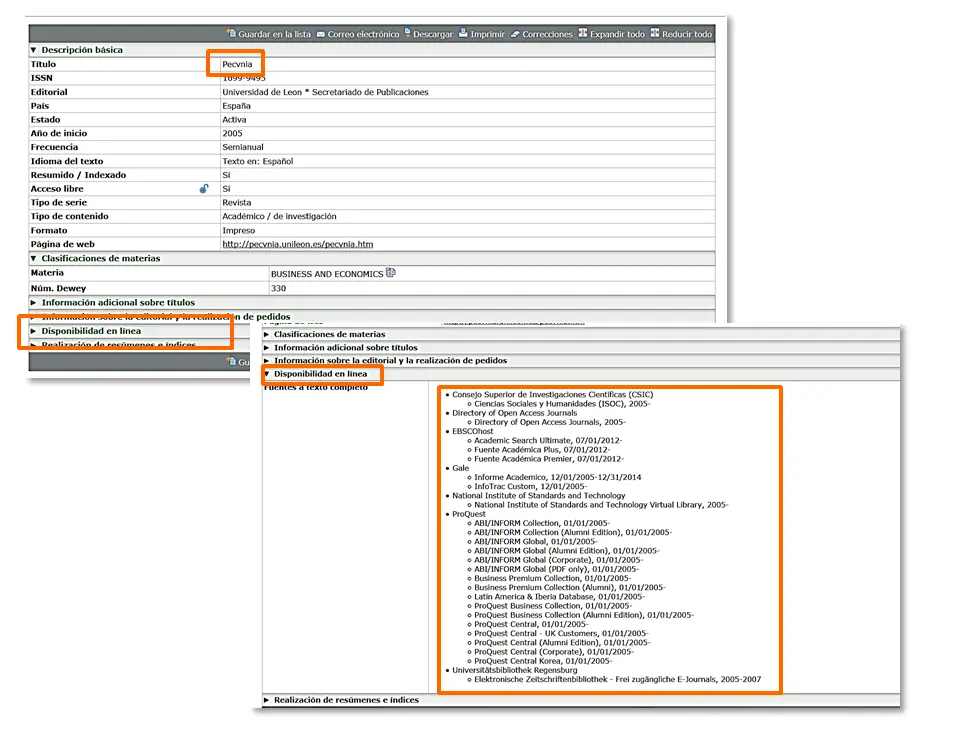
Task: Click the Pecvnia title value
Action: coord(238,64)
